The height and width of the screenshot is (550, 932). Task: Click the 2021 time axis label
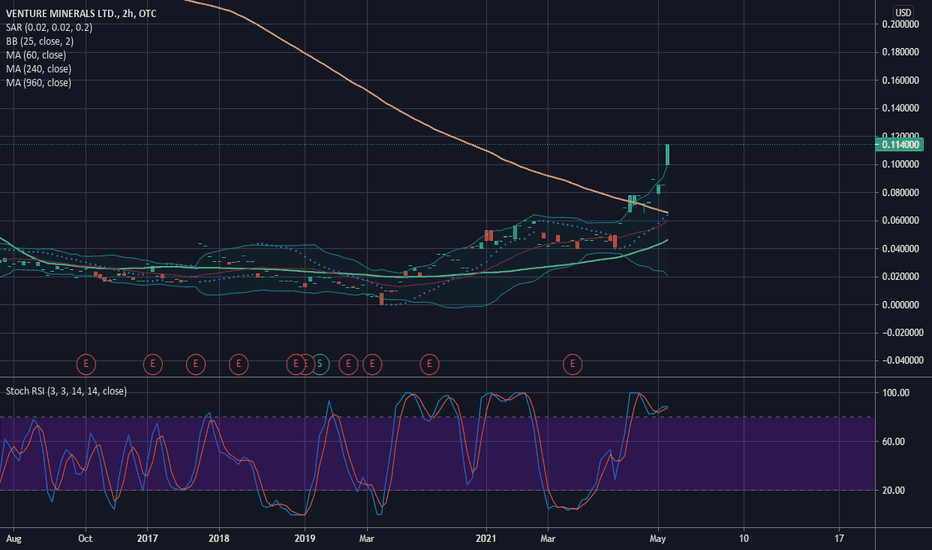tap(486, 538)
